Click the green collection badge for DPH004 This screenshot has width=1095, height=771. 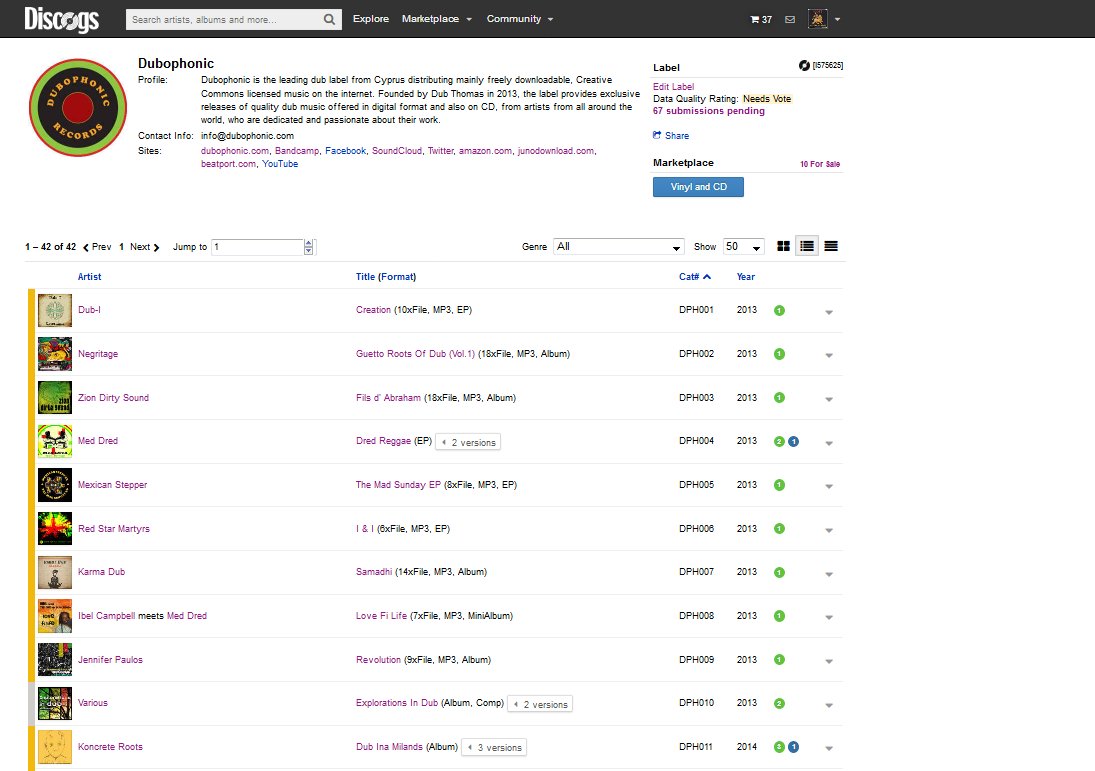point(779,441)
